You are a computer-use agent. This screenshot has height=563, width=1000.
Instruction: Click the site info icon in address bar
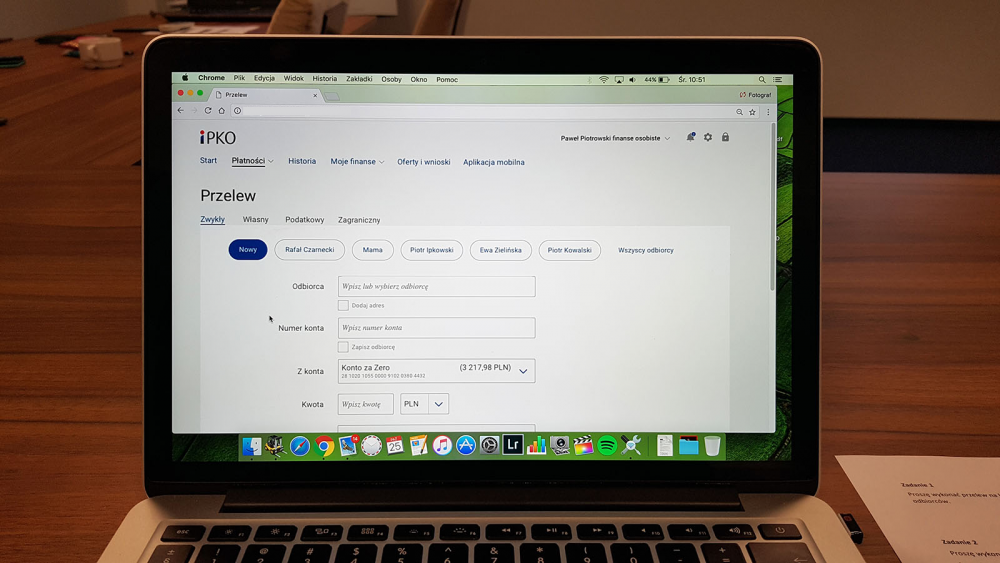(237, 111)
